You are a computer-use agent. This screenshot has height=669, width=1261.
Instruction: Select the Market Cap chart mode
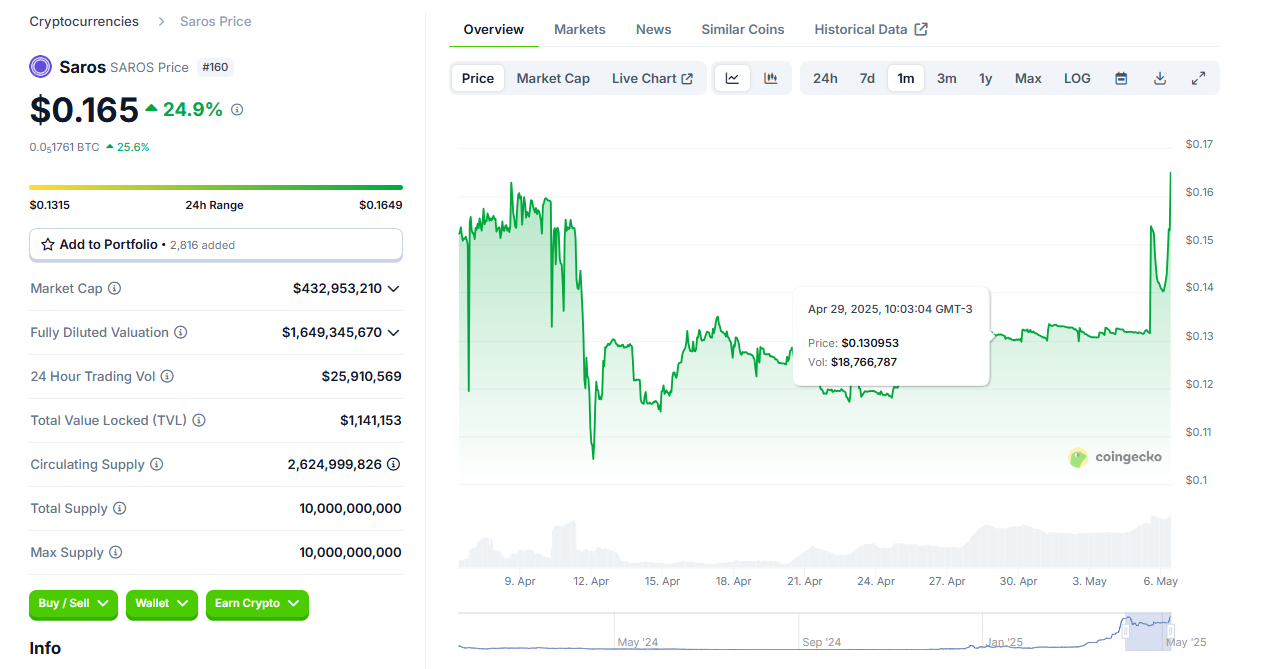[553, 78]
